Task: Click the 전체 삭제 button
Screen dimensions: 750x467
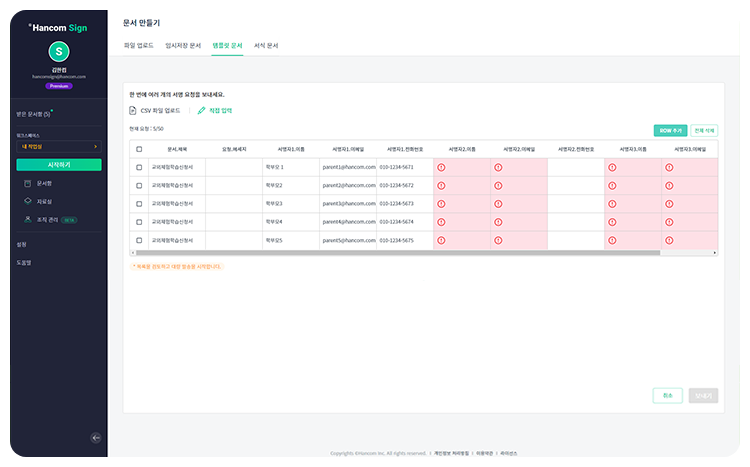Action: (x=704, y=131)
